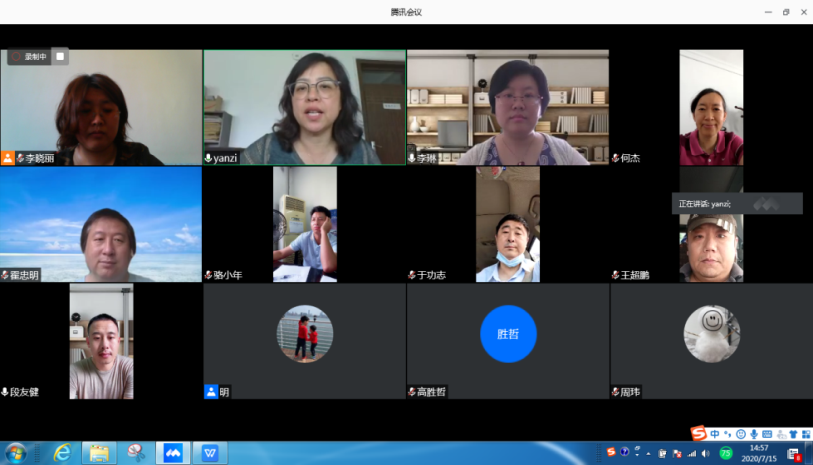
Task: Maximize the 腾讯会议 window
Action: pyautogui.click(x=786, y=12)
